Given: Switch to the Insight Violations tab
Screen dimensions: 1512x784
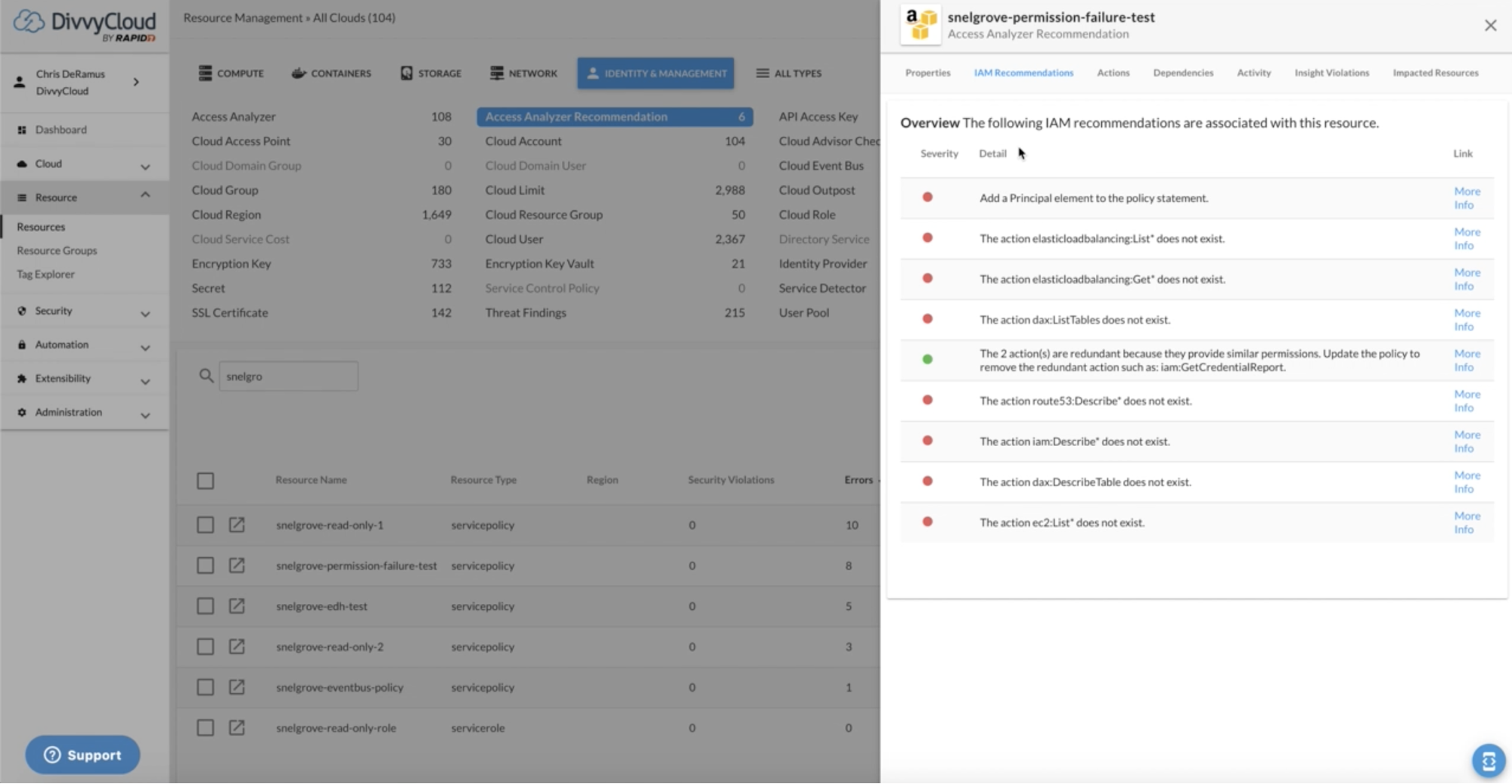Looking at the screenshot, I should (x=1331, y=73).
